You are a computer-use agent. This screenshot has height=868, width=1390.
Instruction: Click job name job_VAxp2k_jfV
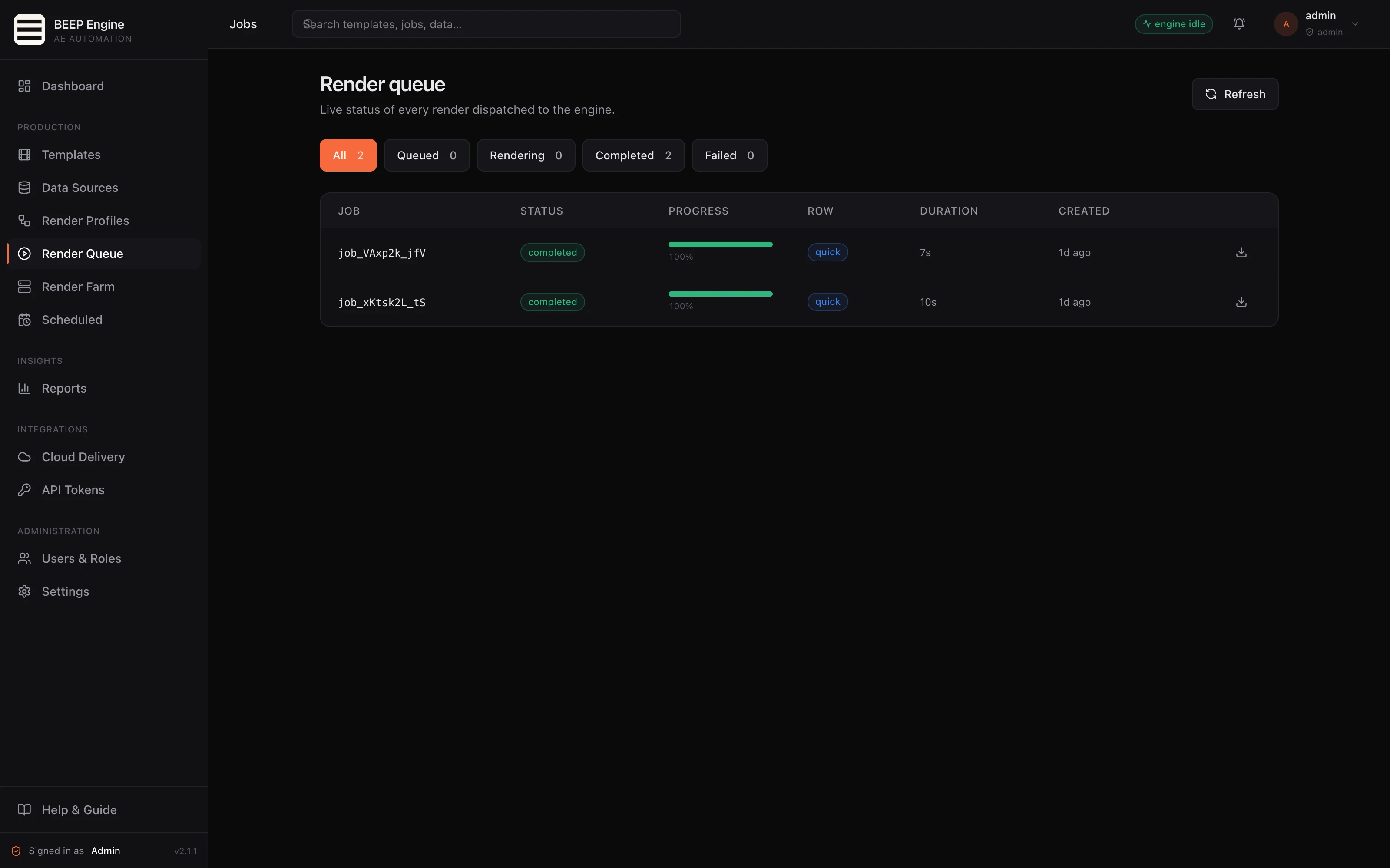click(382, 253)
